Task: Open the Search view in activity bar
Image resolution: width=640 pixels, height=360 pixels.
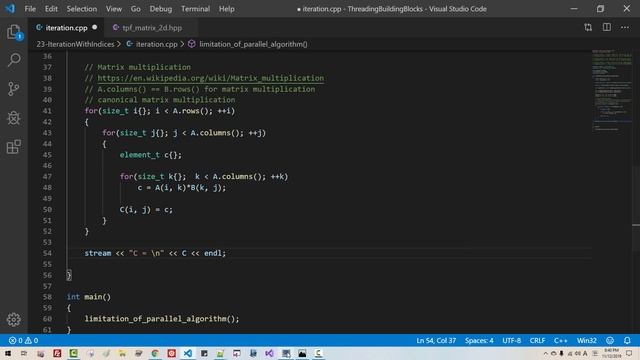Action: point(13,60)
